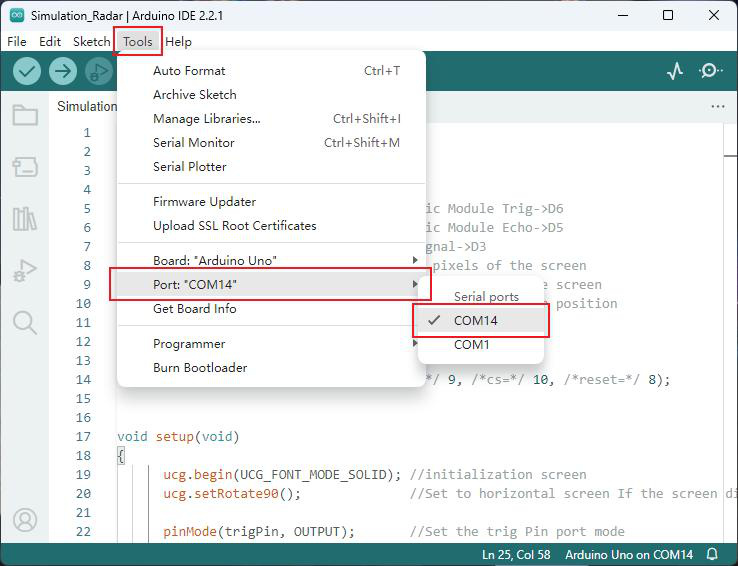
Task: Click the UCG_FONT_MODE_SOLID argument
Action: coord(313,475)
